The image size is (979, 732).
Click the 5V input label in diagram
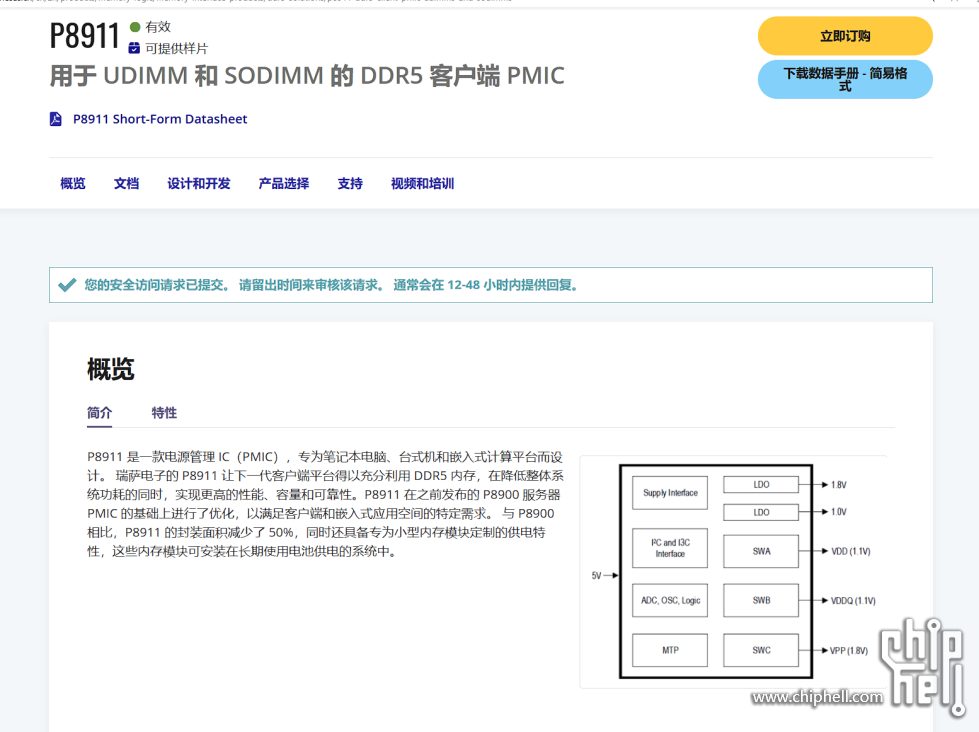tap(596, 575)
